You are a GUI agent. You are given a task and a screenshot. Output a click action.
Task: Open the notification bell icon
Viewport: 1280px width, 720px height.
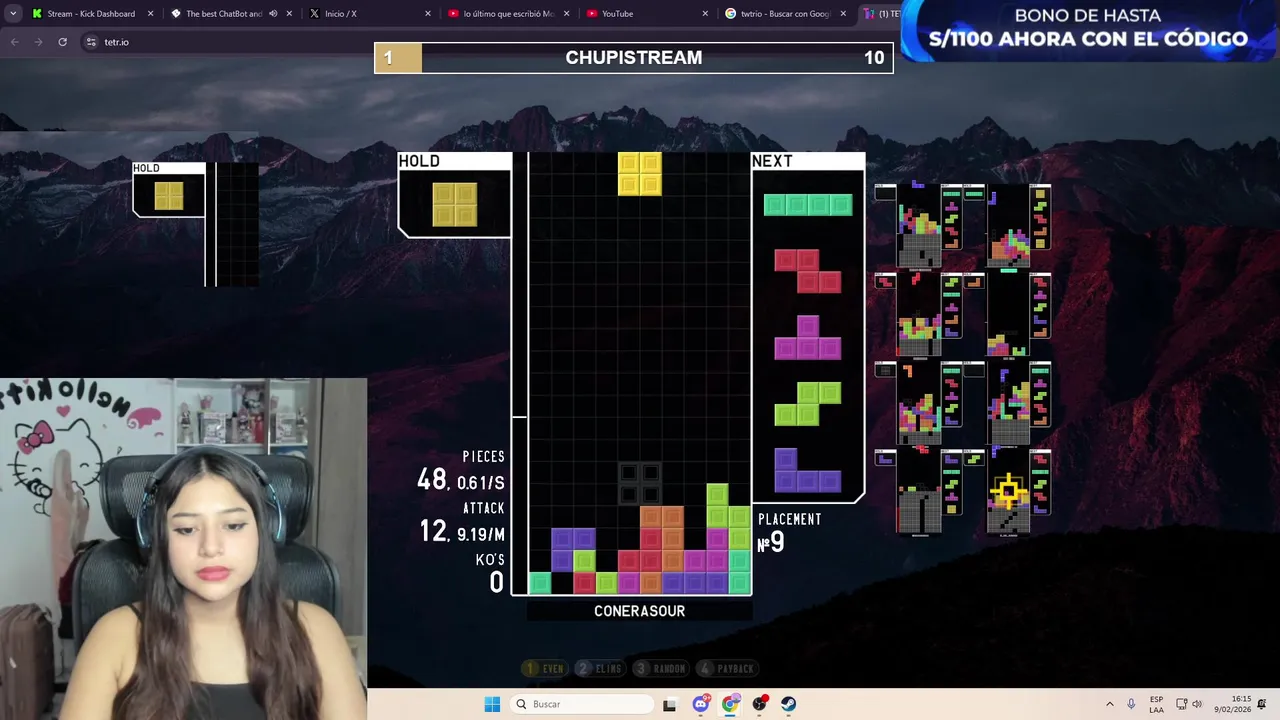click(x=1263, y=704)
